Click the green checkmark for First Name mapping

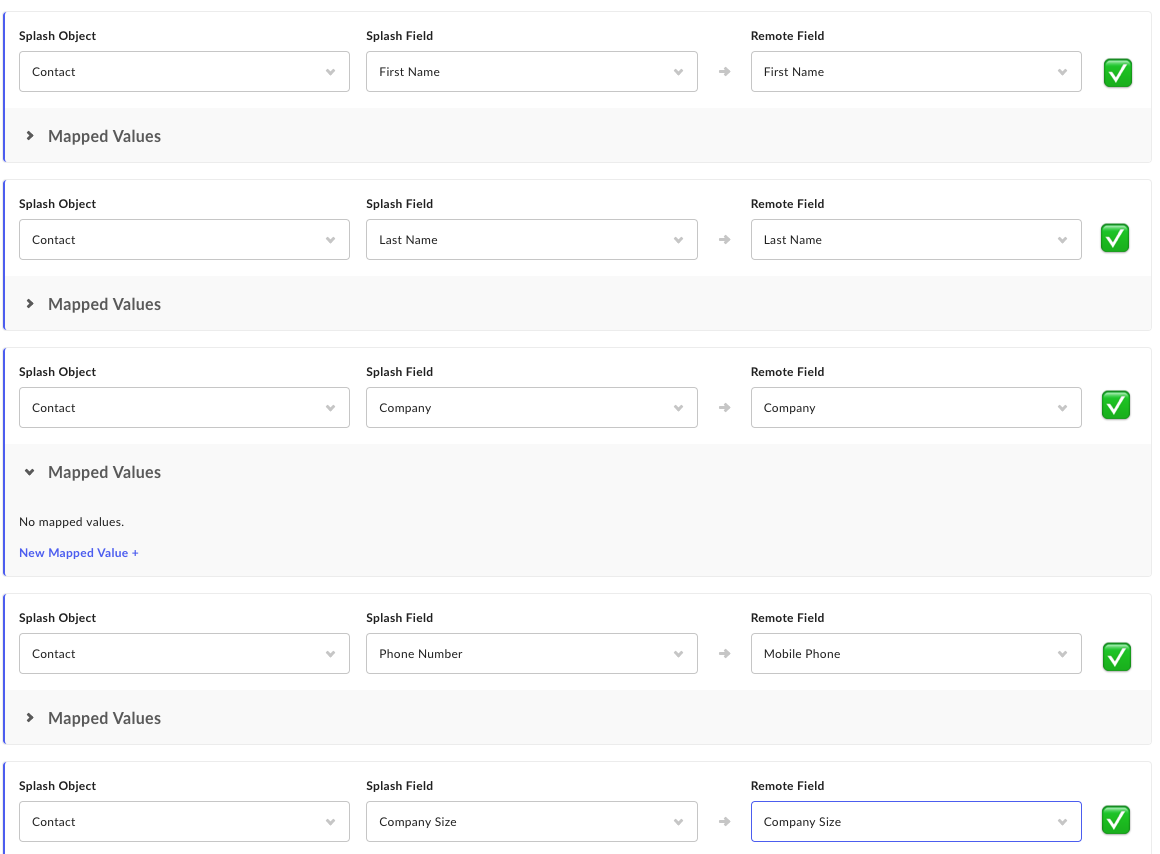coord(1117,73)
